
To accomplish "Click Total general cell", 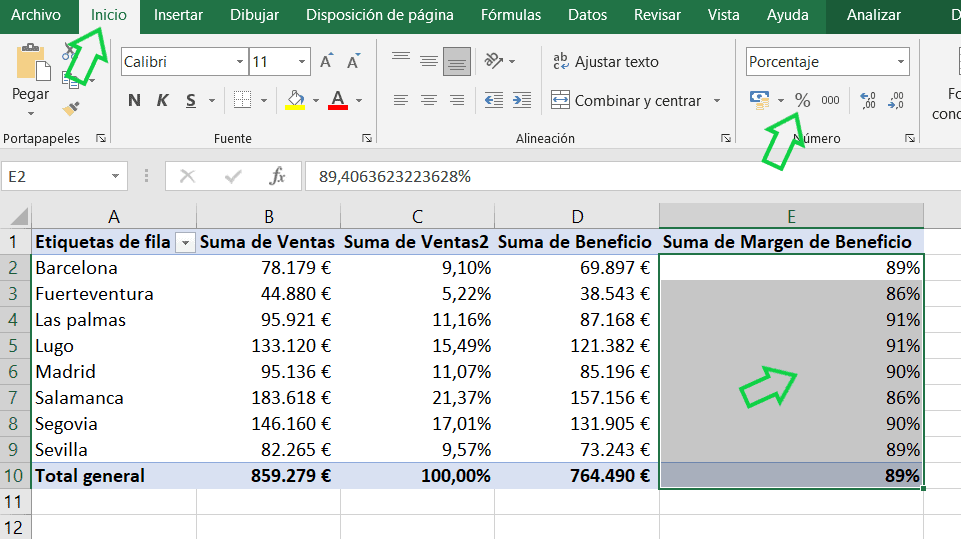I will point(114,476).
